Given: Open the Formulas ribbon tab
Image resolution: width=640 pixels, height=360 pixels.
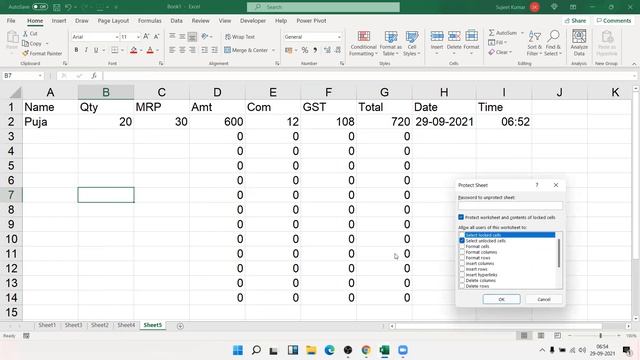Looking at the screenshot, I should pos(149,20).
